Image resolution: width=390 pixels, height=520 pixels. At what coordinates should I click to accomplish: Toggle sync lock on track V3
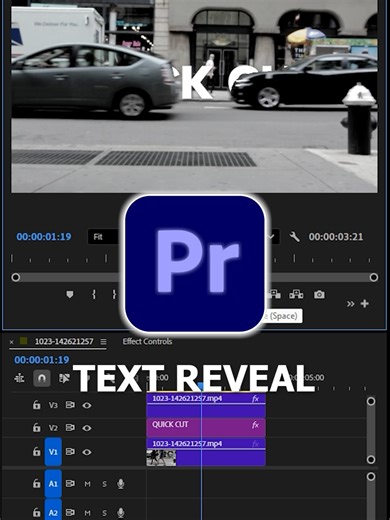70,405
